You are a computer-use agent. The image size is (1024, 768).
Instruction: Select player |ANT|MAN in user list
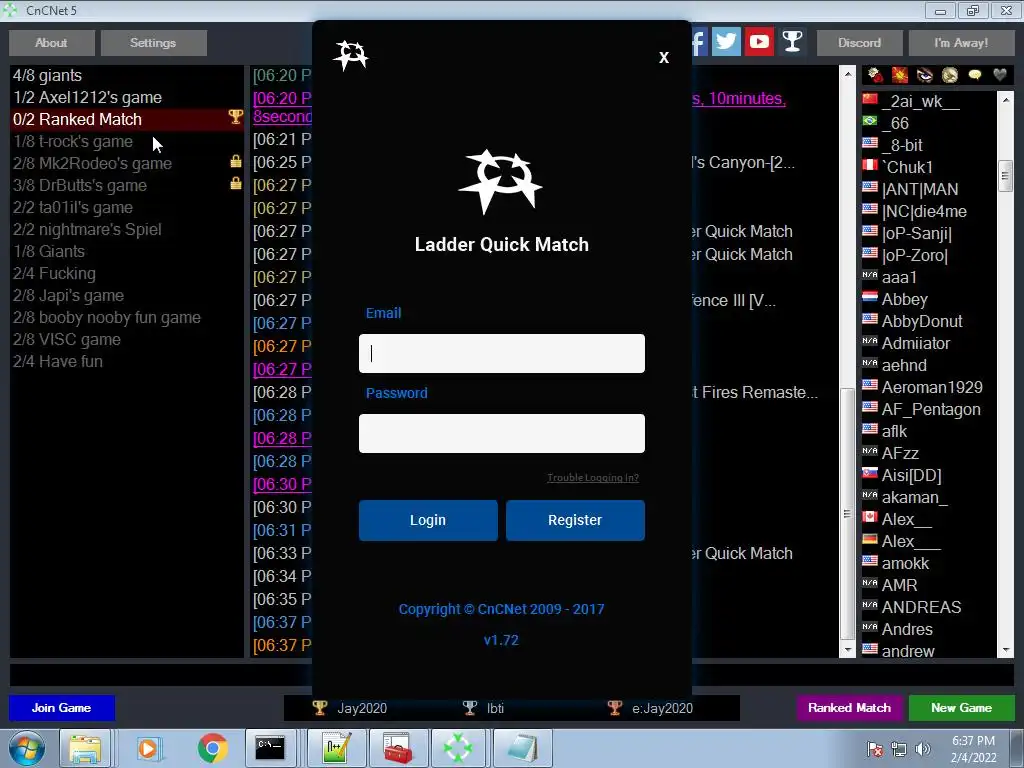pos(929,189)
